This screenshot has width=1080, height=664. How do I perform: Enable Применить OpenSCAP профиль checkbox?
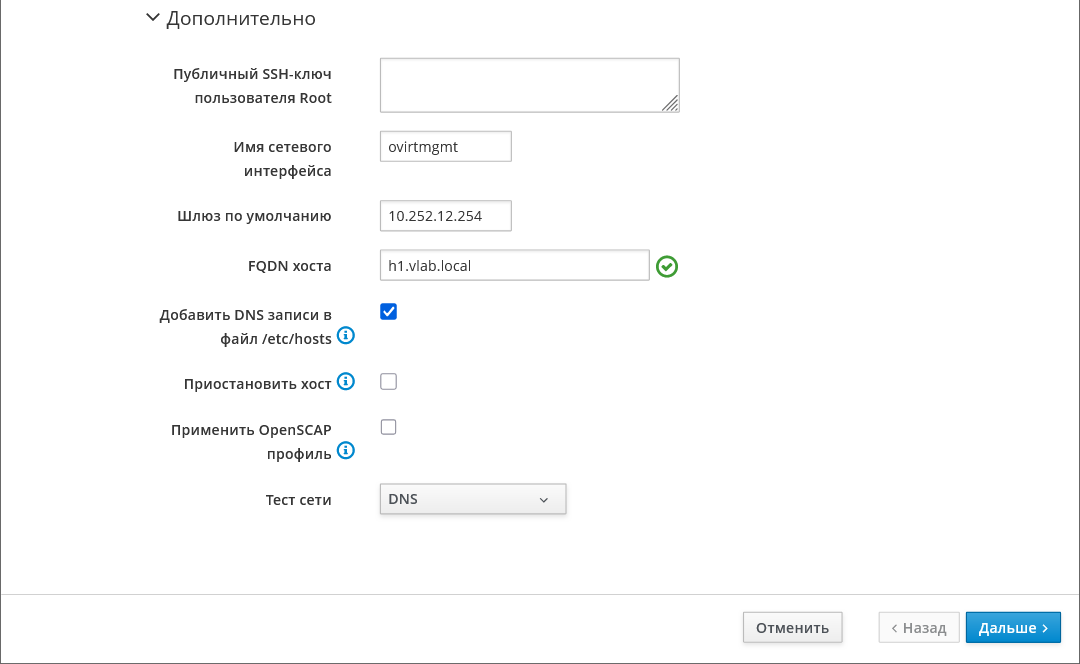click(x=388, y=427)
